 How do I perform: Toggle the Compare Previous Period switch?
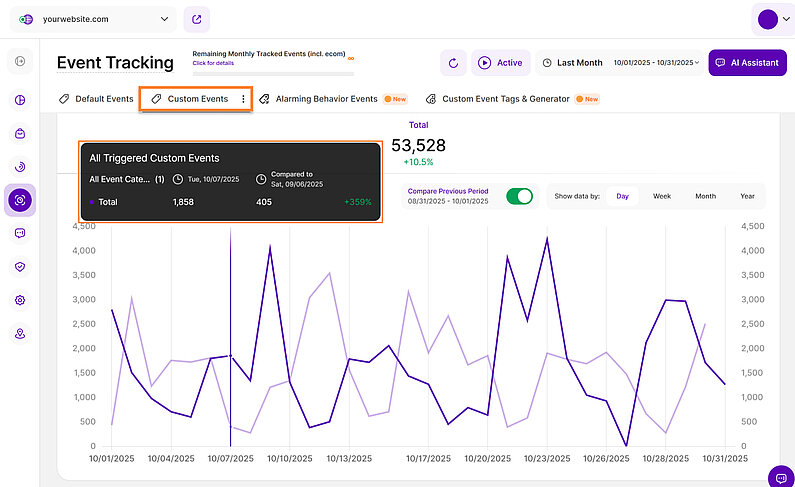519,196
